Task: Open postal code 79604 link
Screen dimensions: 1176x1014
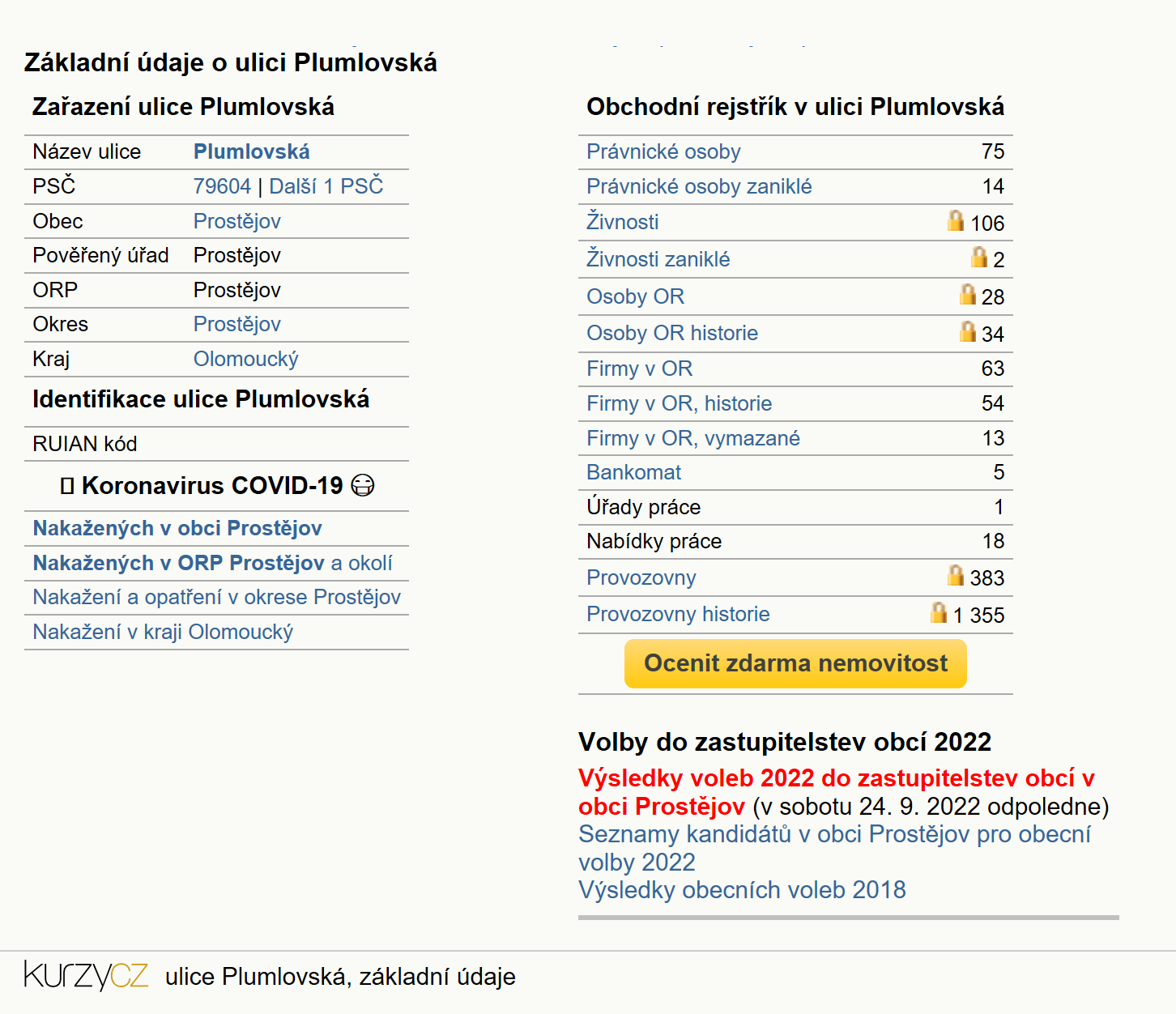Action: click(222, 186)
